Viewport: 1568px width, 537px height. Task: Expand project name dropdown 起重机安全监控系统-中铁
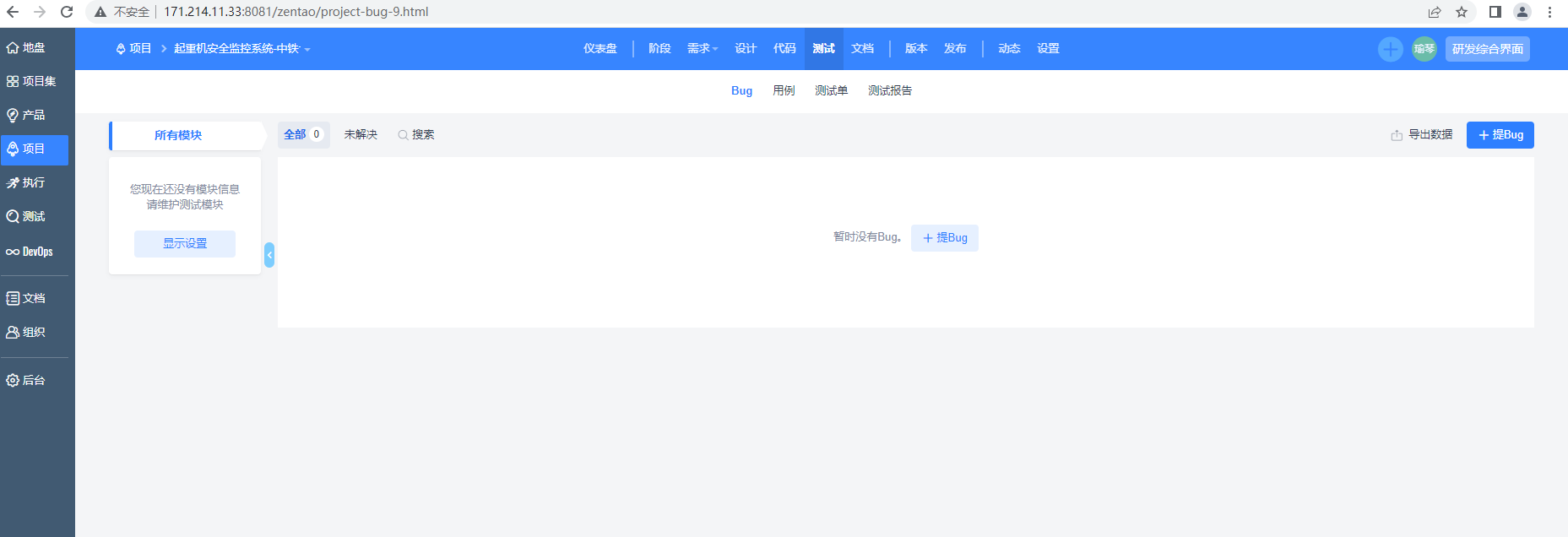(241, 49)
